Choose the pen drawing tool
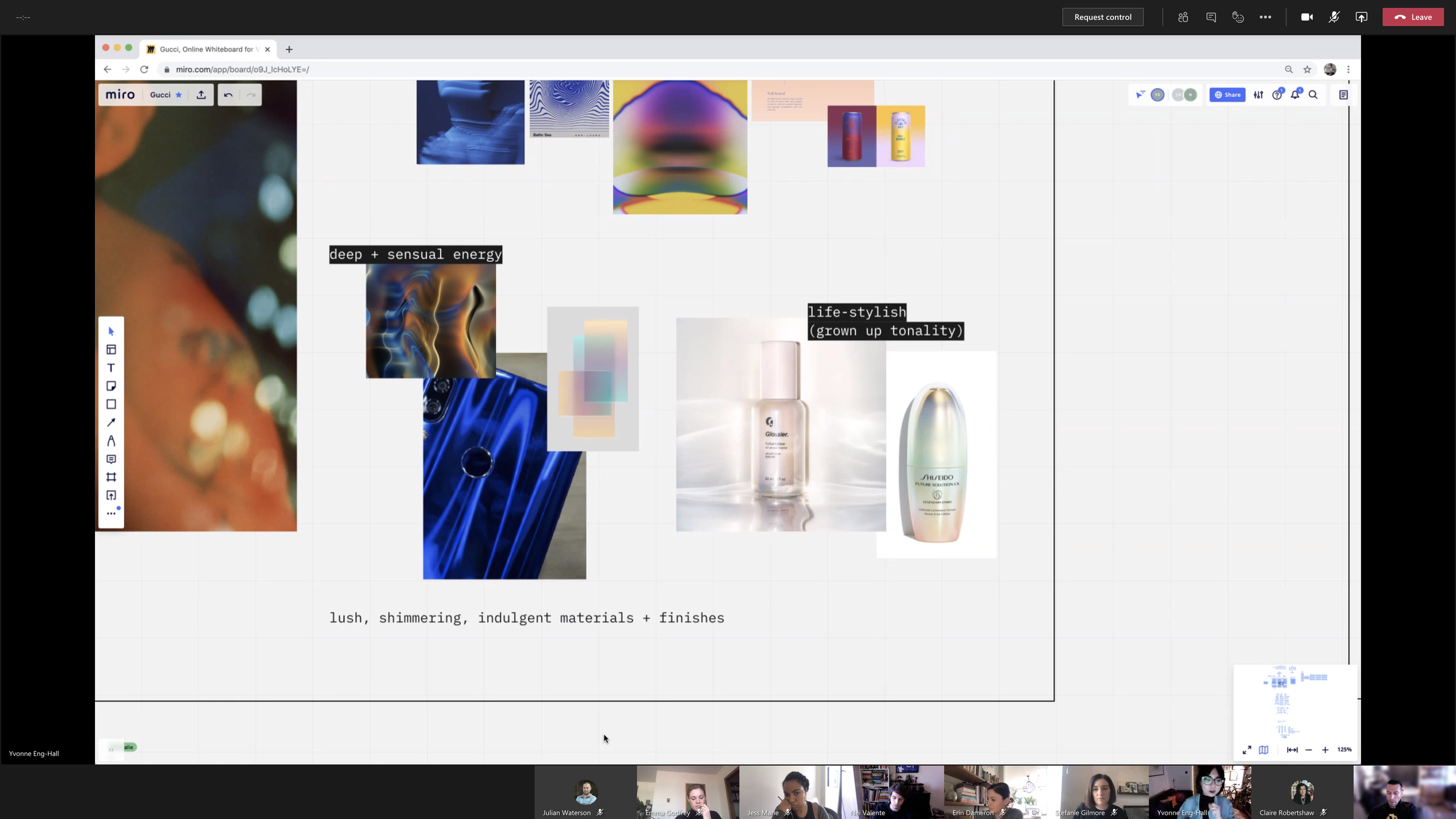Viewport: 1456px width, 819px height. [x=111, y=441]
